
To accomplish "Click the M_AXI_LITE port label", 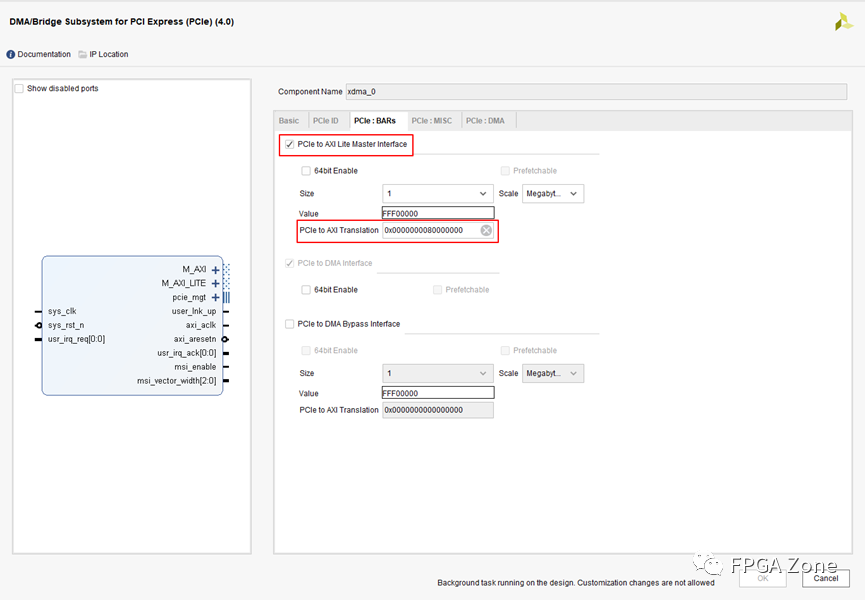I will coord(184,283).
